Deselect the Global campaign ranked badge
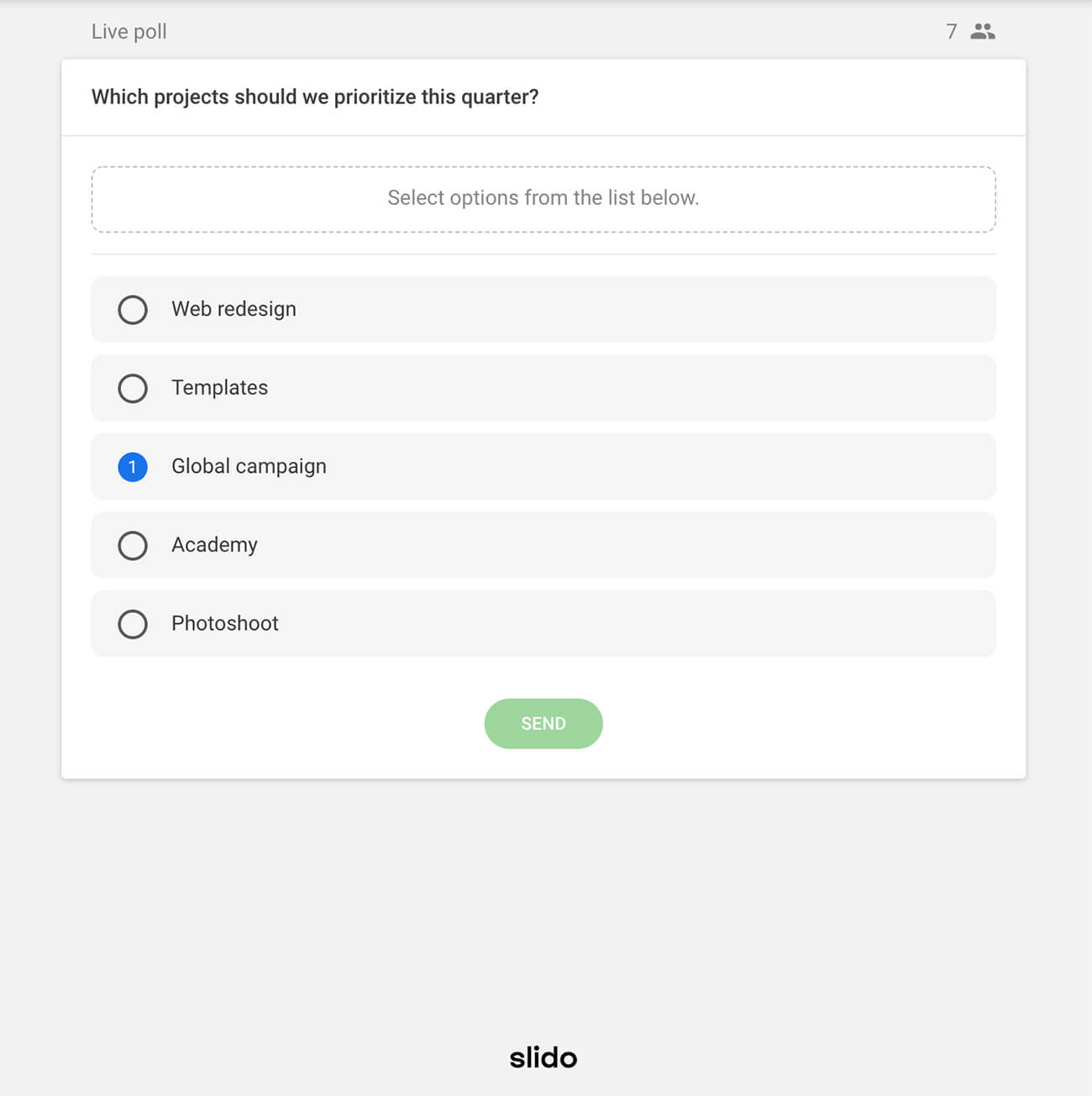The width and height of the screenshot is (1092, 1096). coord(133,467)
